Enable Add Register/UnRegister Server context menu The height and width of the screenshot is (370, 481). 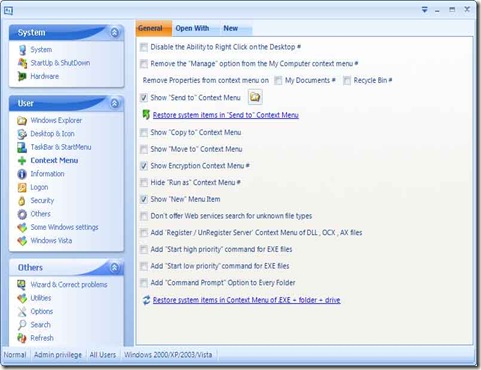click(144, 233)
